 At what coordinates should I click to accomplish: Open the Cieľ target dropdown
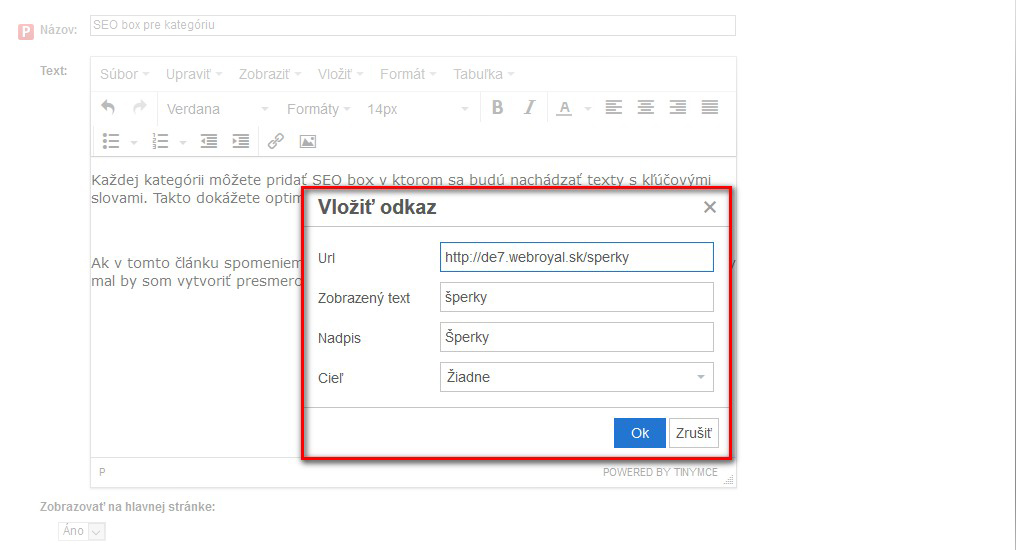click(576, 377)
